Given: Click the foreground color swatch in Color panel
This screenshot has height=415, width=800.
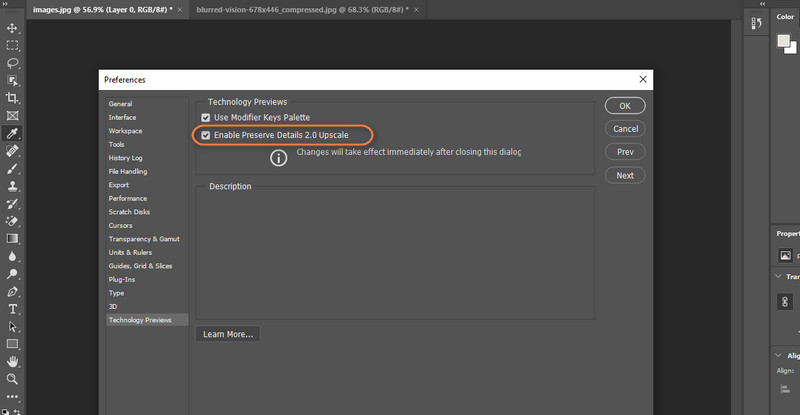Looking at the screenshot, I should coord(784,41).
